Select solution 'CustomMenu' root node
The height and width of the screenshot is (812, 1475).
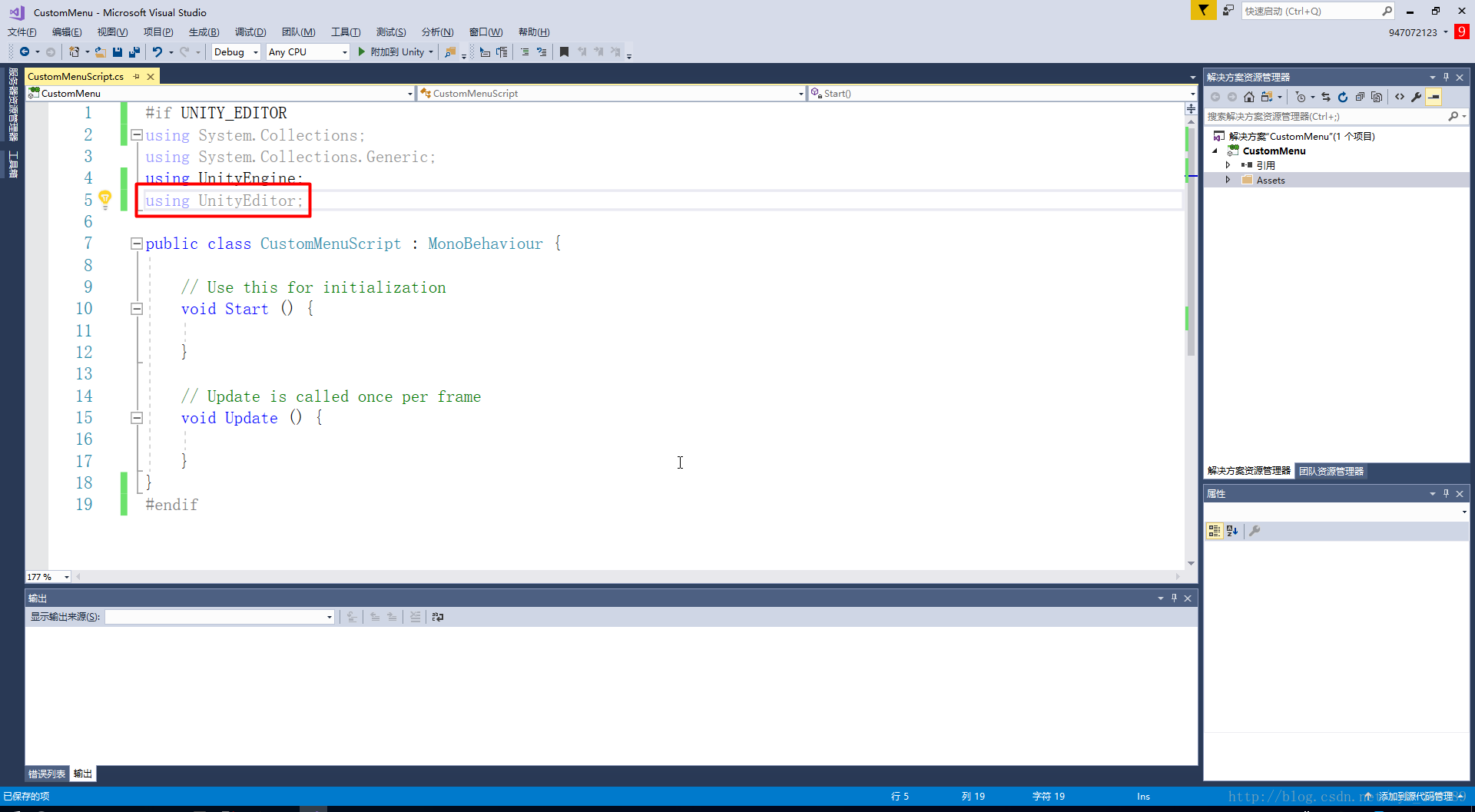[1301, 136]
